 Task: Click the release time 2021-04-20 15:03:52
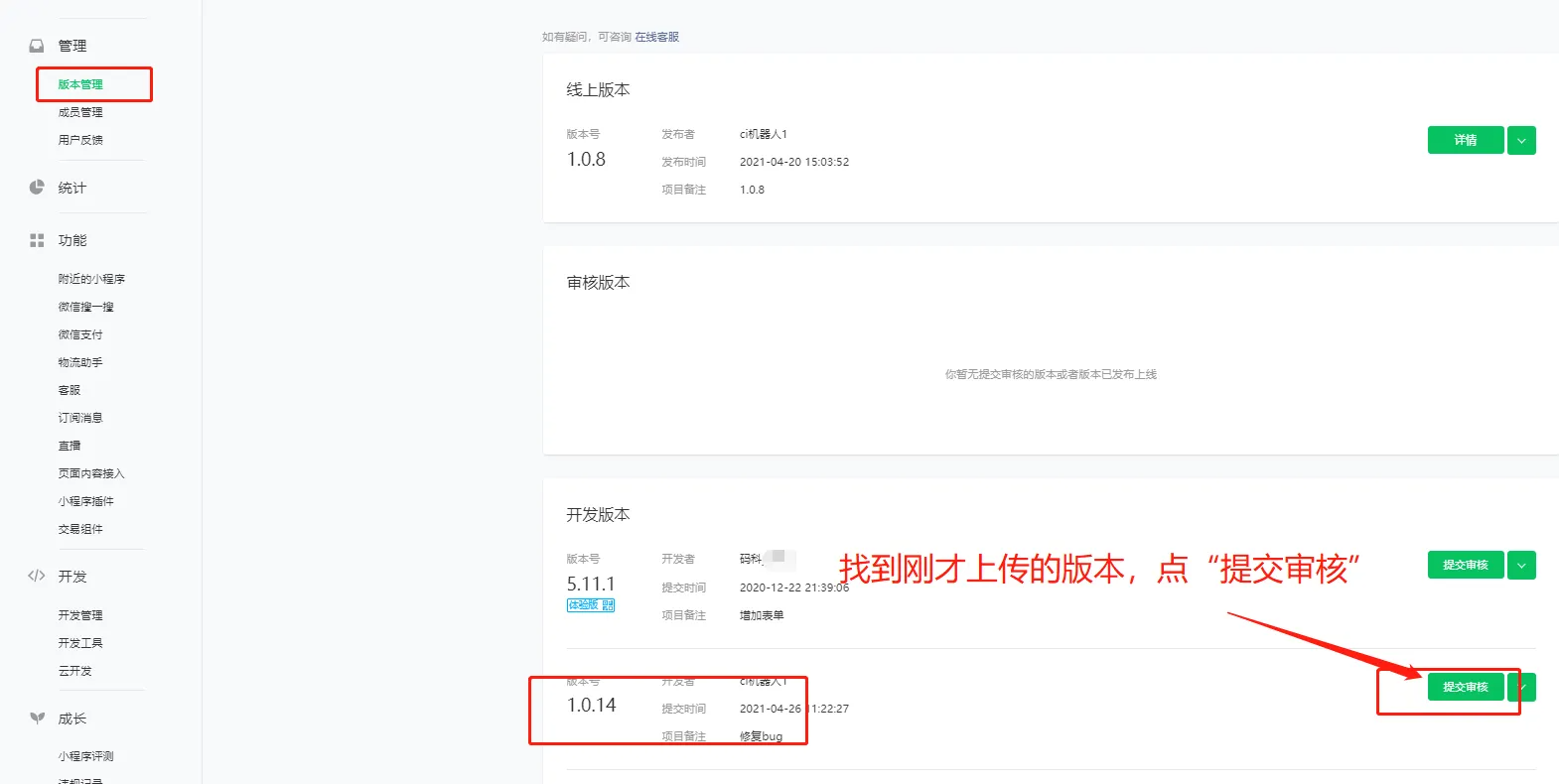click(794, 162)
